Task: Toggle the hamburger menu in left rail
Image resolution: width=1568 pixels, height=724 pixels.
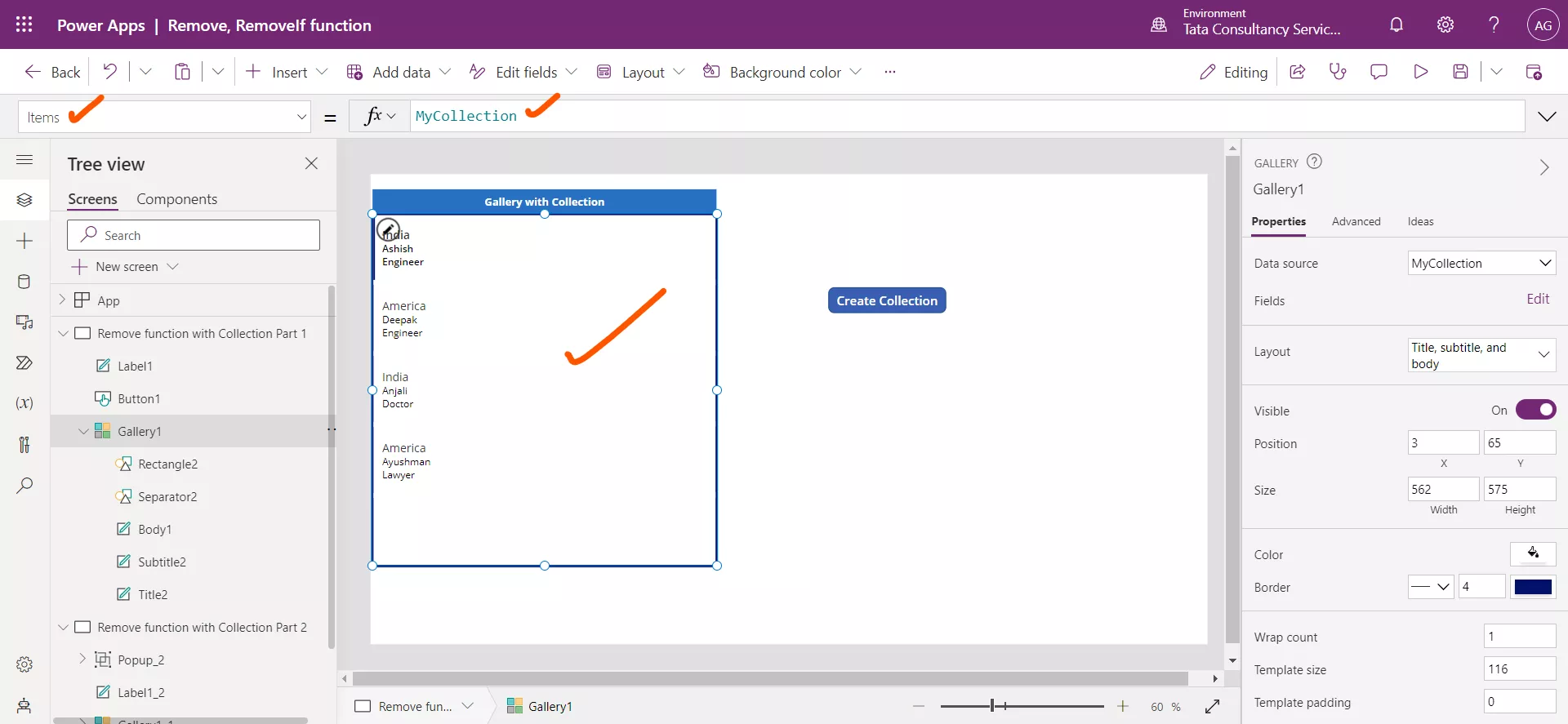Action: click(x=24, y=159)
